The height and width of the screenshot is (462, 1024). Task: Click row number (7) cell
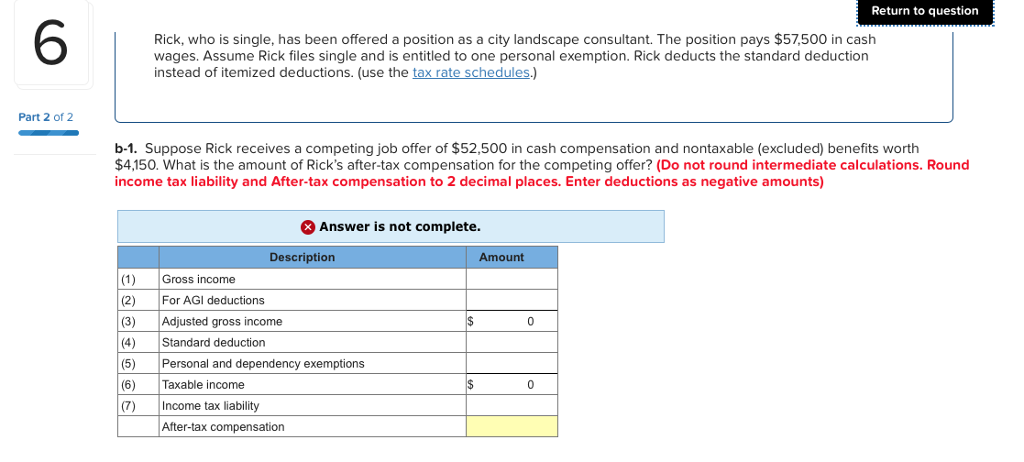click(128, 405)
